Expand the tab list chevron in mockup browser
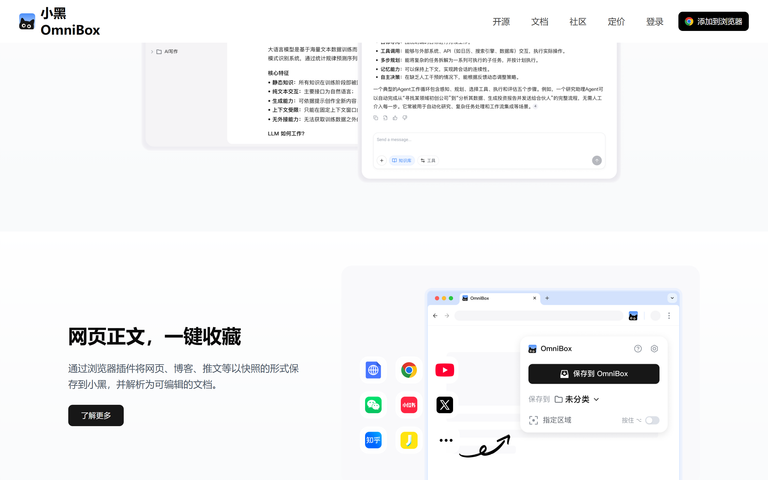 (x=672, y=298)
